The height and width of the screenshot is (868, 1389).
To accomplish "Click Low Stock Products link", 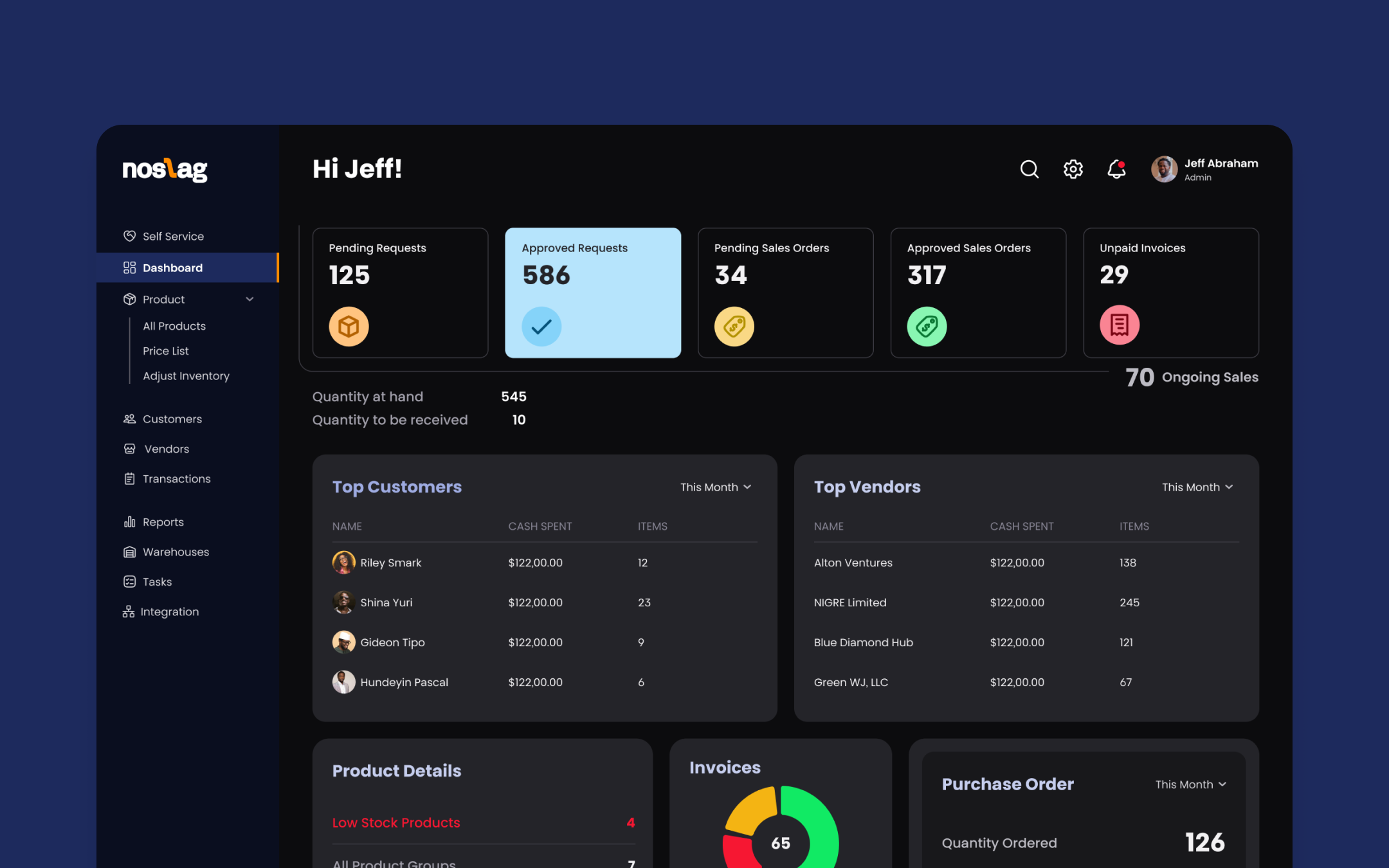I will point(396,822).
